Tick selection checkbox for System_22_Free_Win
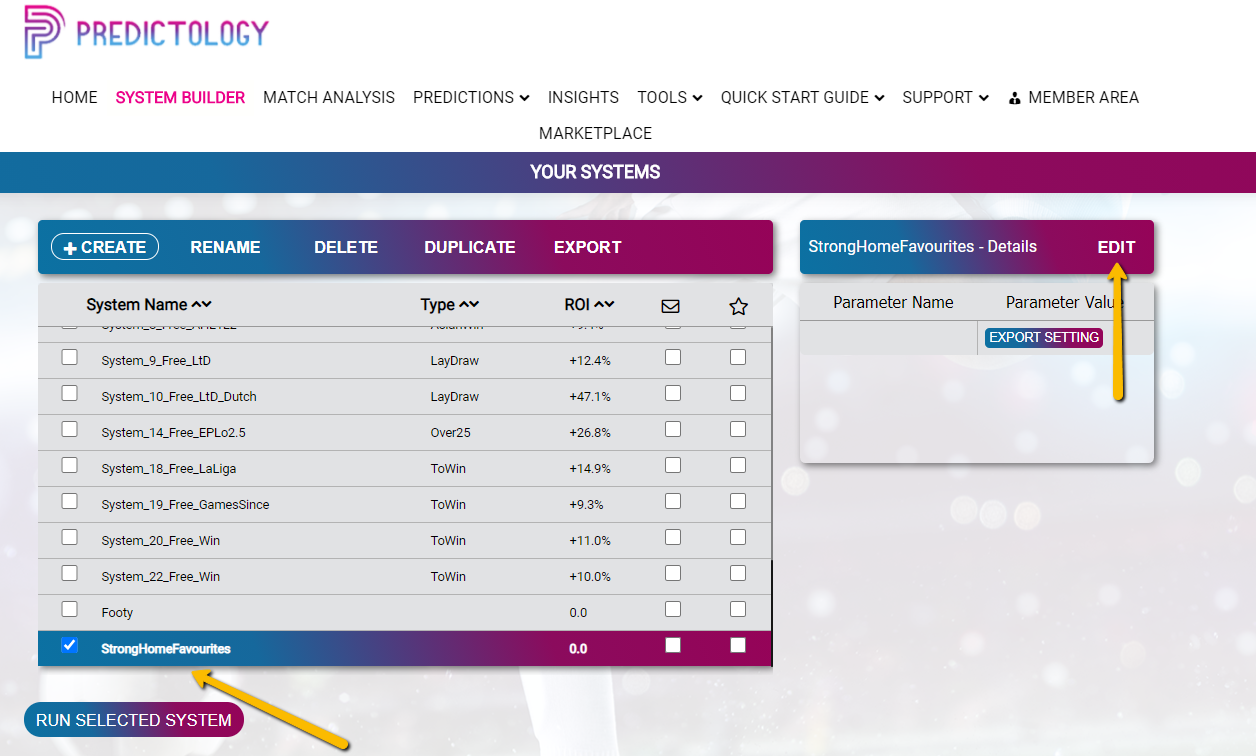This screenshot has height=756, width=1256. 69,573
